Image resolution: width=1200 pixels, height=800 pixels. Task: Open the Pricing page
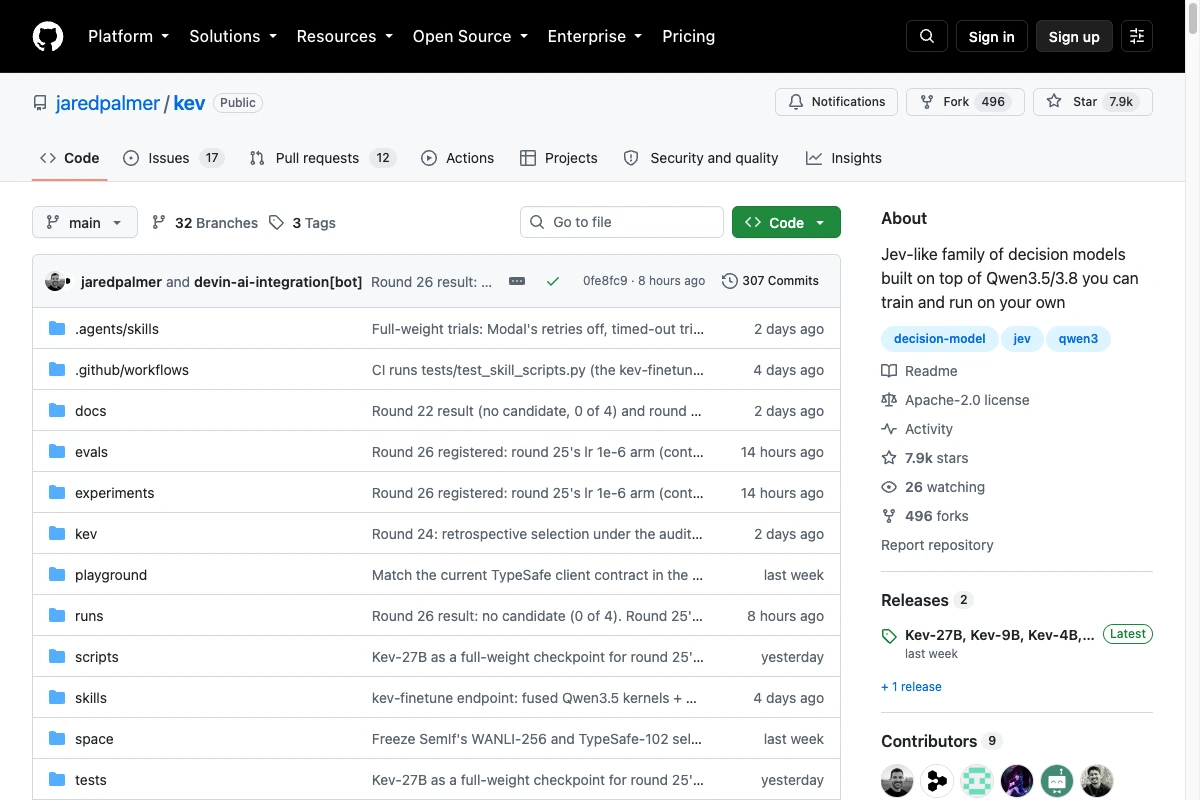tap(689, 36)
